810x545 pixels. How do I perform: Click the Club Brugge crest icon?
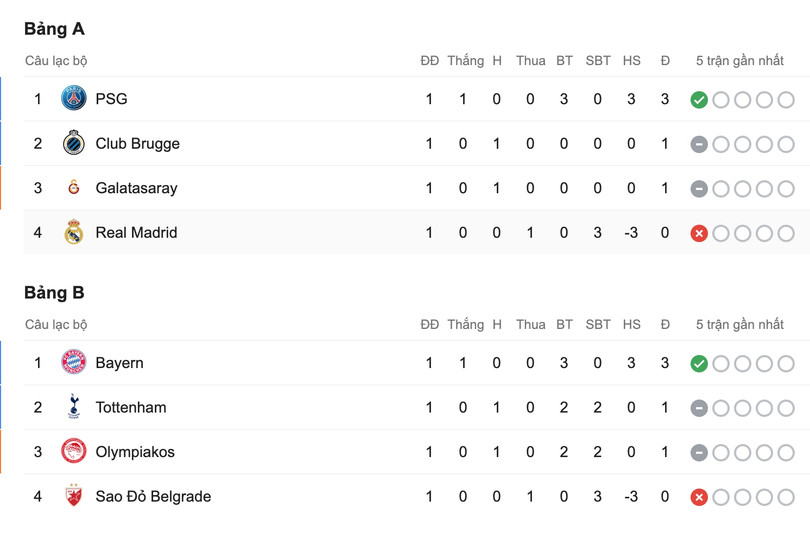[x=73, y=144]
